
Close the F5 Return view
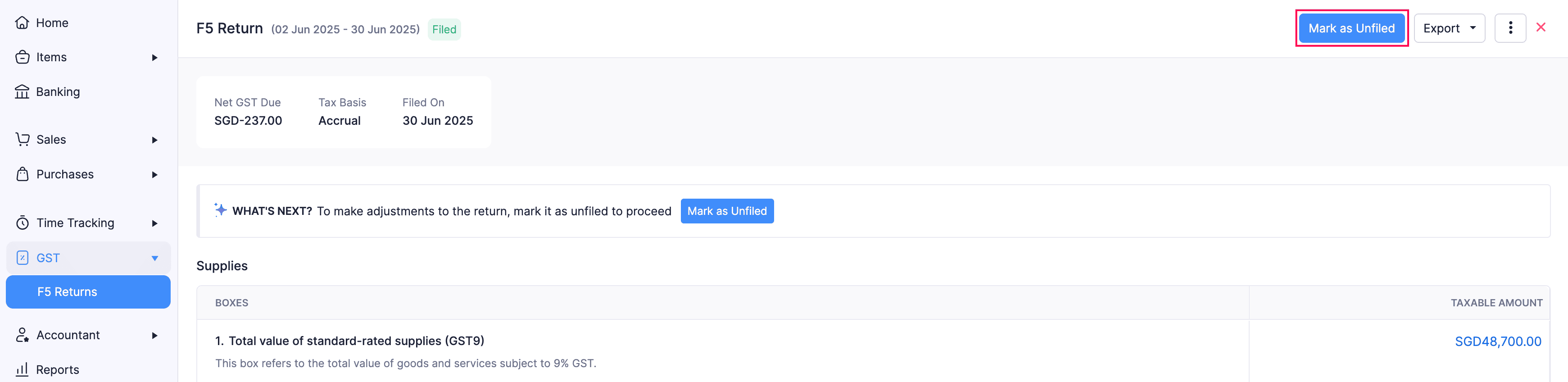coord(1541,27)
